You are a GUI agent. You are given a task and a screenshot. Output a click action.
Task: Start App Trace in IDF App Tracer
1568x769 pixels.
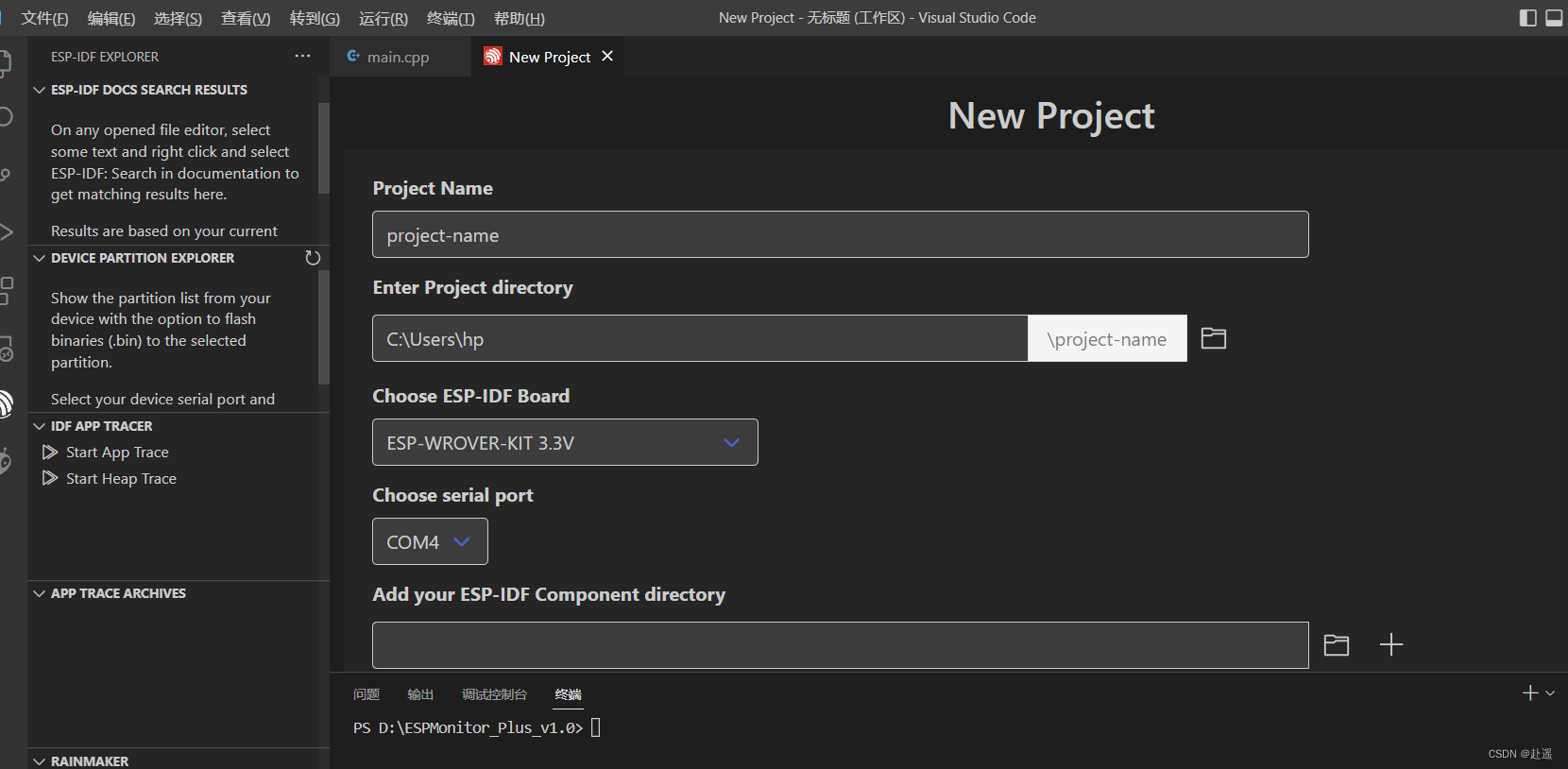tap(117, 453)
